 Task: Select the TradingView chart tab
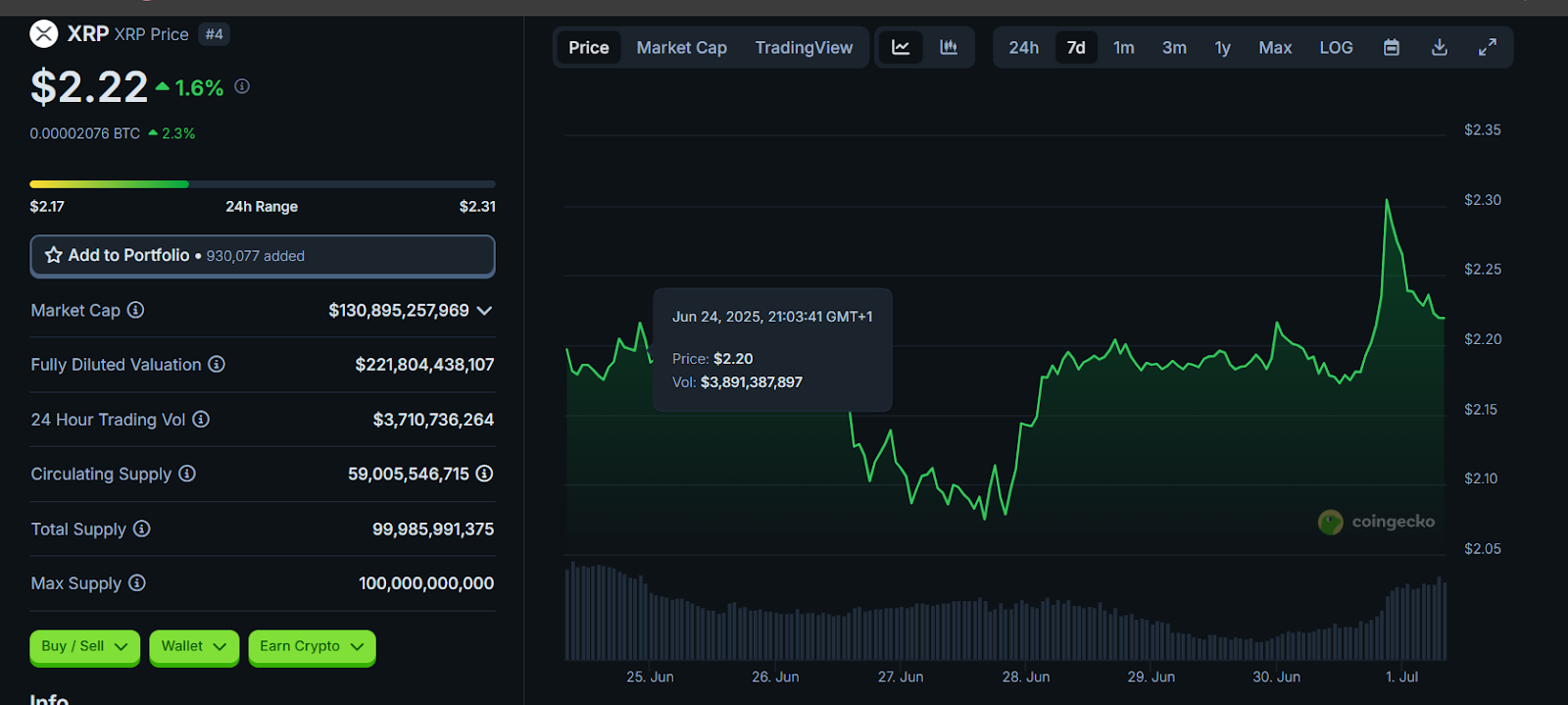[x=804, y=47]
